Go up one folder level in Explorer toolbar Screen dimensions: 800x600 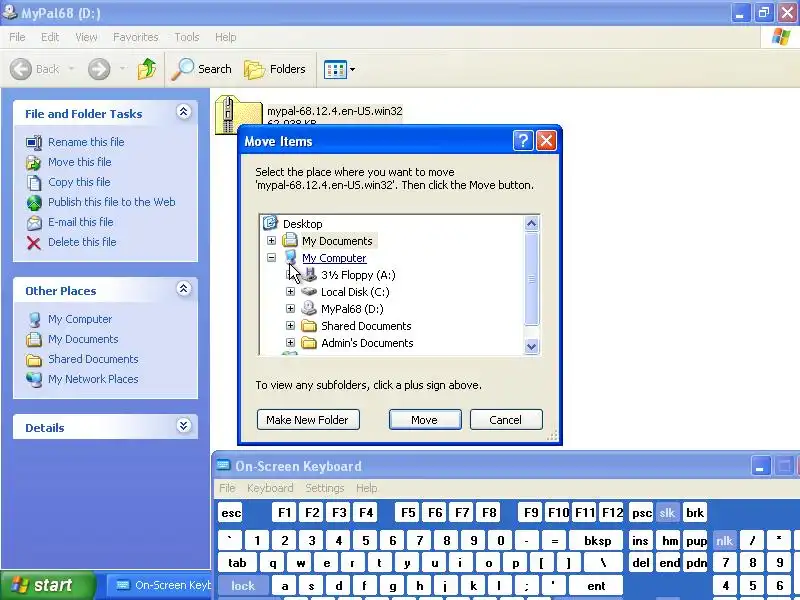147,69
